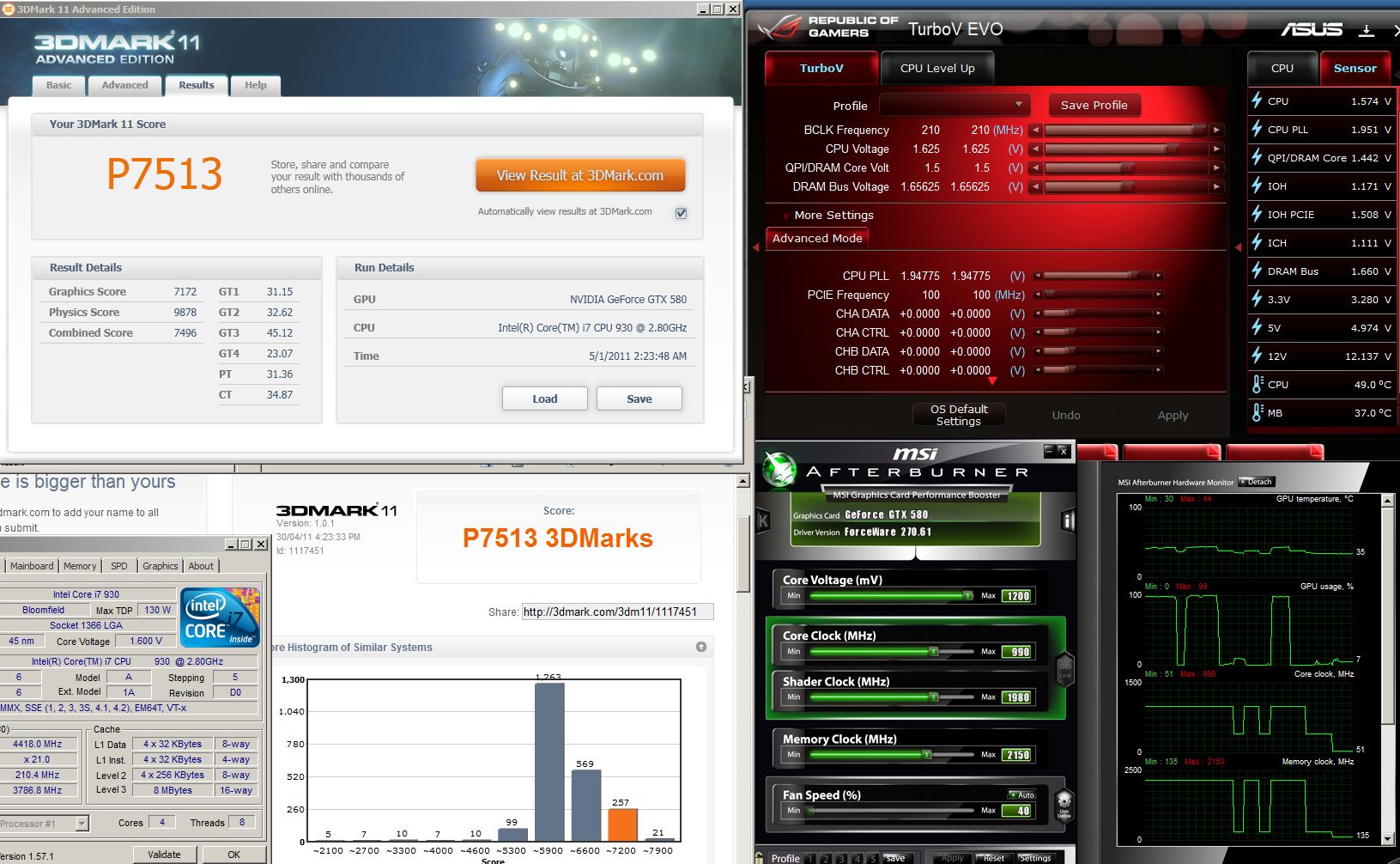The width and height of the screenshot is (1400, 864).
Task: Click the Core Voltage slider handle
Action: coord(967,595)
